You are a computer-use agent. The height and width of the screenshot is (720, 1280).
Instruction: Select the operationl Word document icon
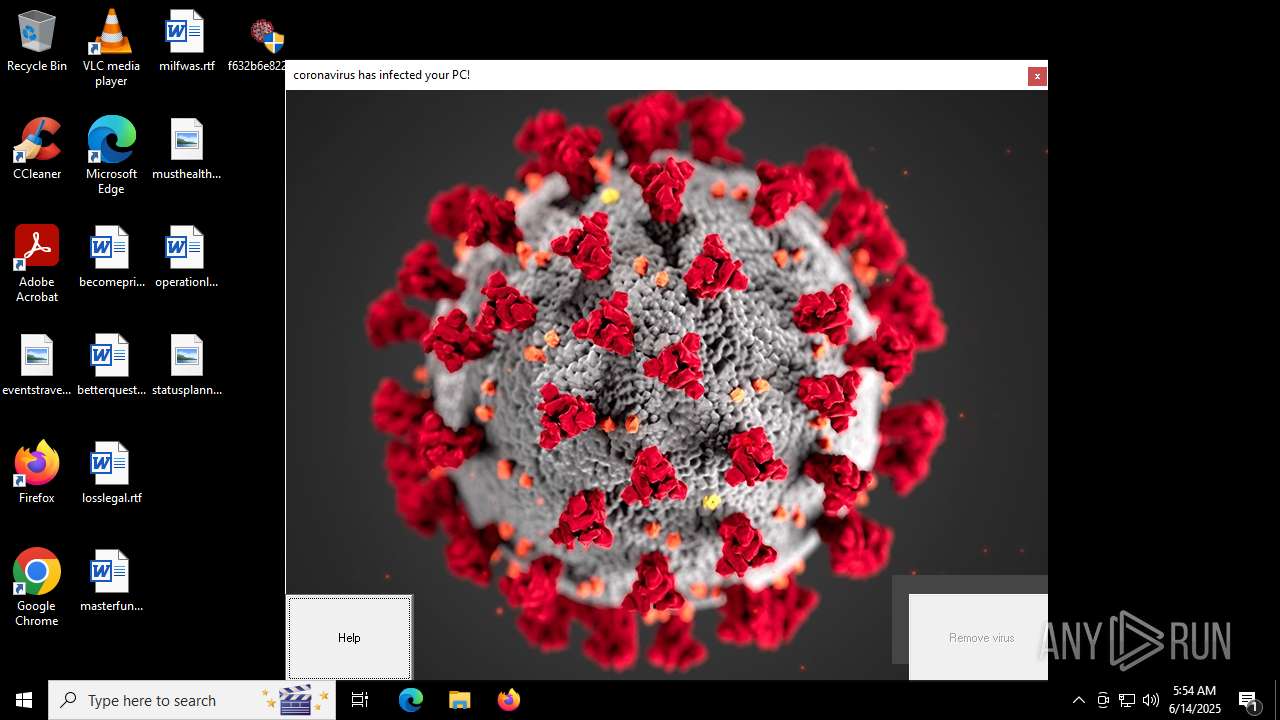pos(186,257)
